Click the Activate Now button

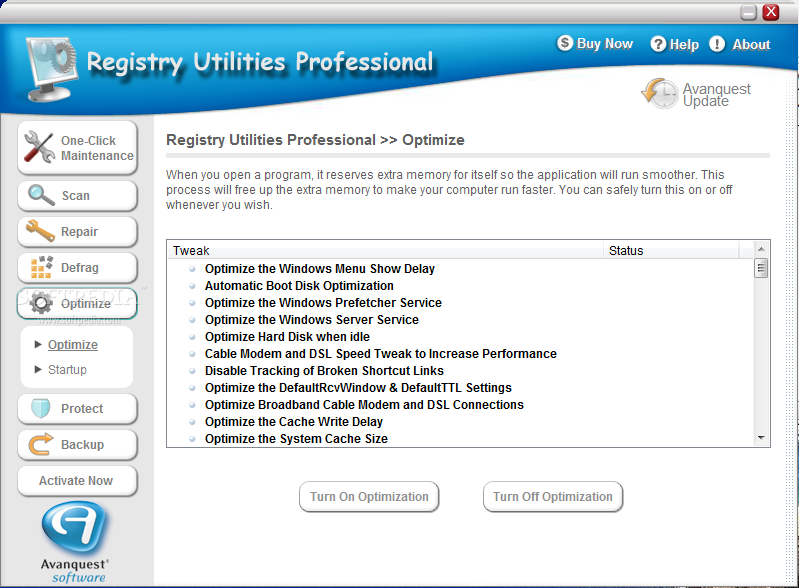point(77,480)
